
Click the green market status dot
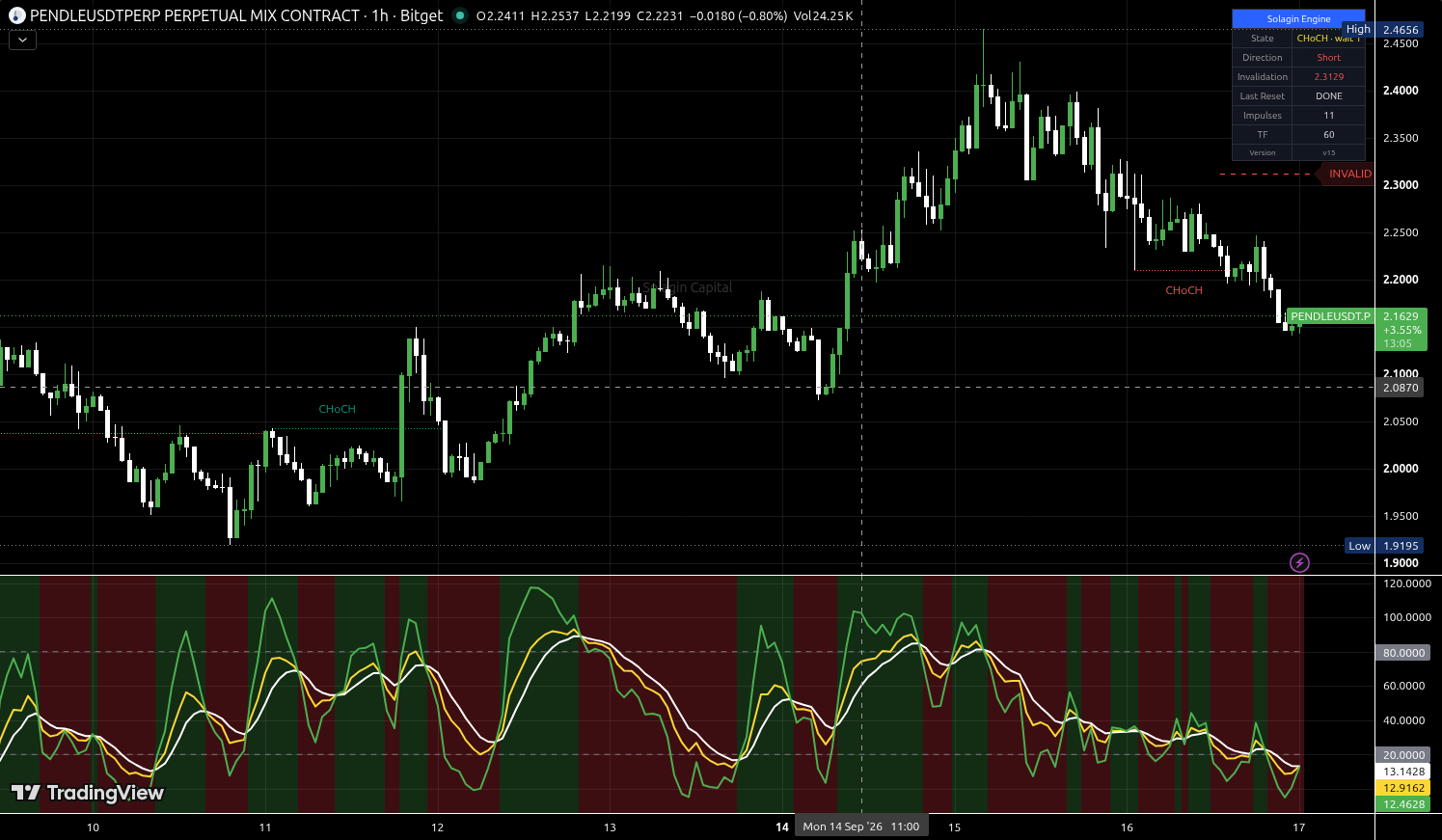point(459,15)
